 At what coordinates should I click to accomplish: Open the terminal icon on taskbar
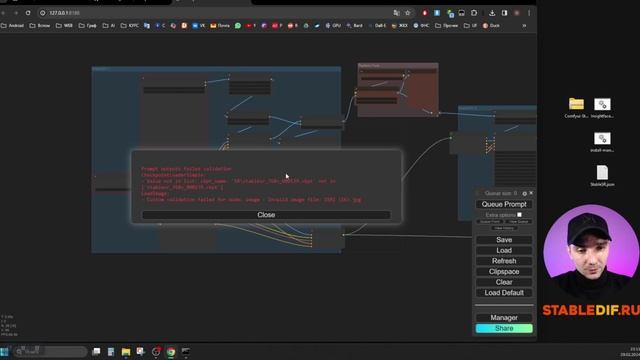coord(185,351)
